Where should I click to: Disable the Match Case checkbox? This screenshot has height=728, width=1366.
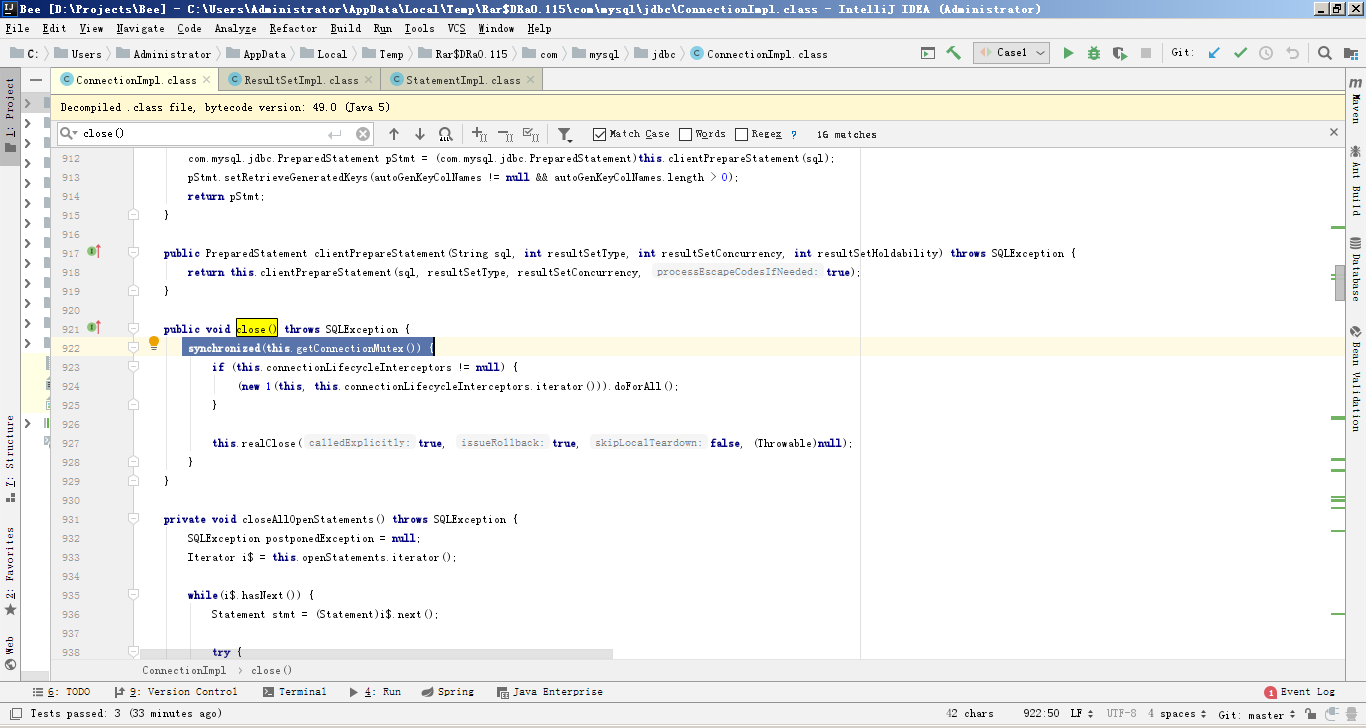tap(600, 134)
